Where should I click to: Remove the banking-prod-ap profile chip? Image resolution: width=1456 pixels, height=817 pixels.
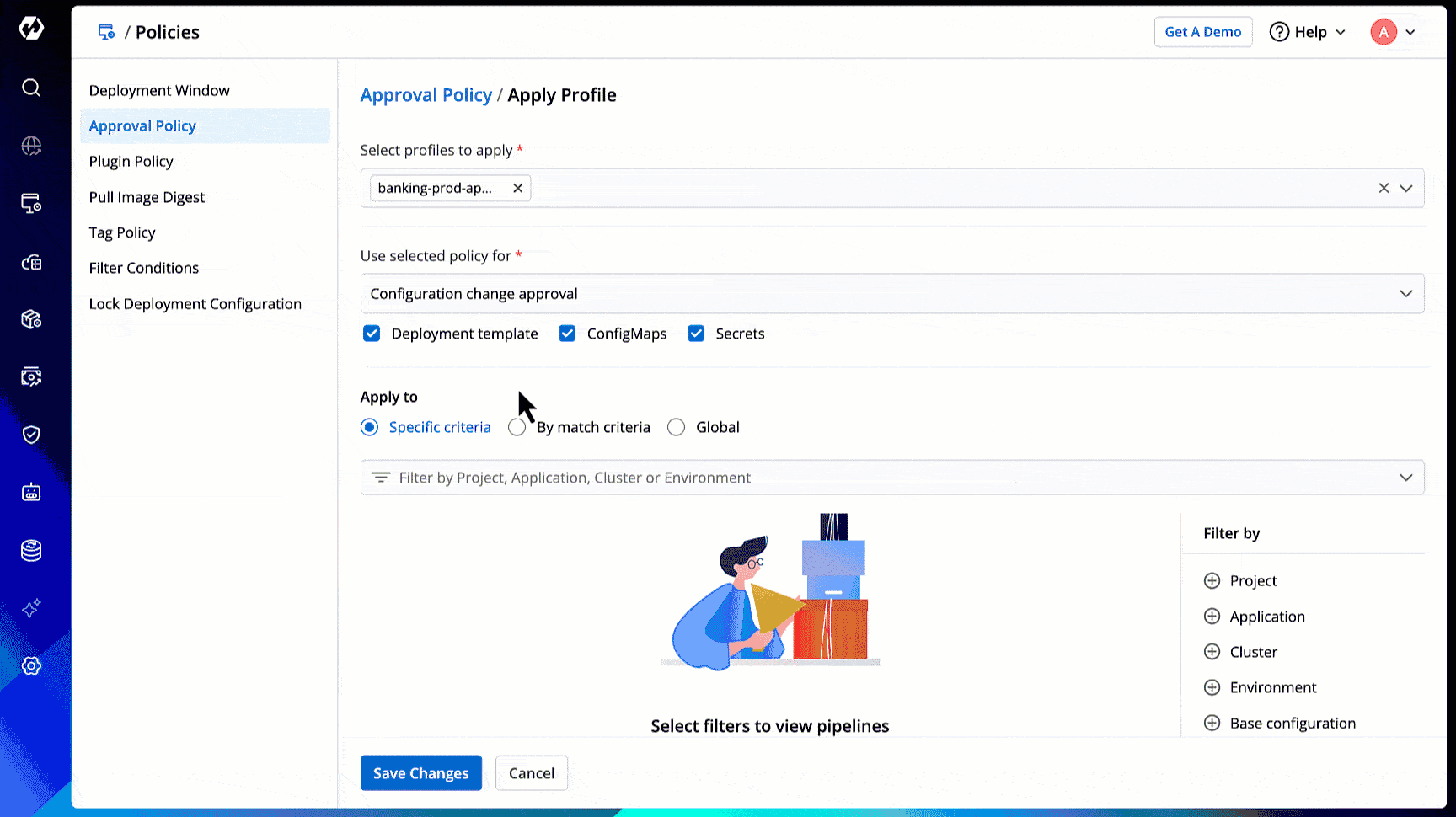(518, 188)
